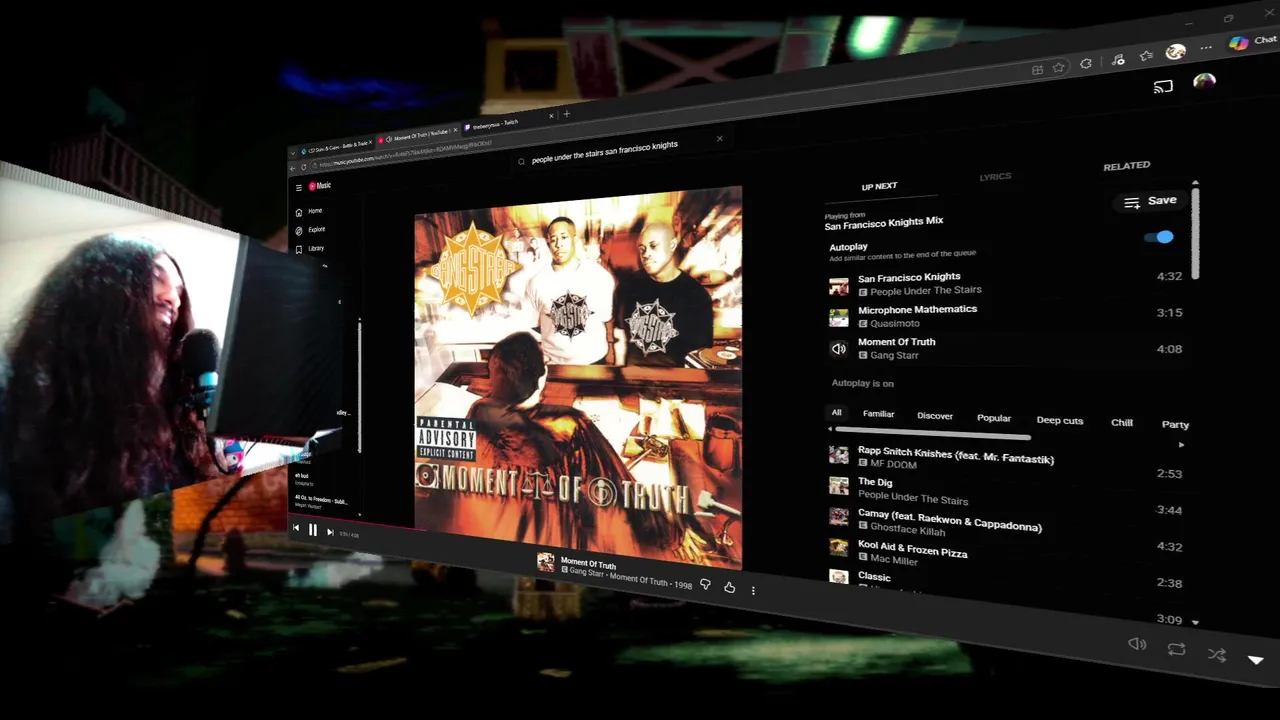The image size is (1280, 720).
Task: Switch to the LYRICS tab
Action: 995,176
